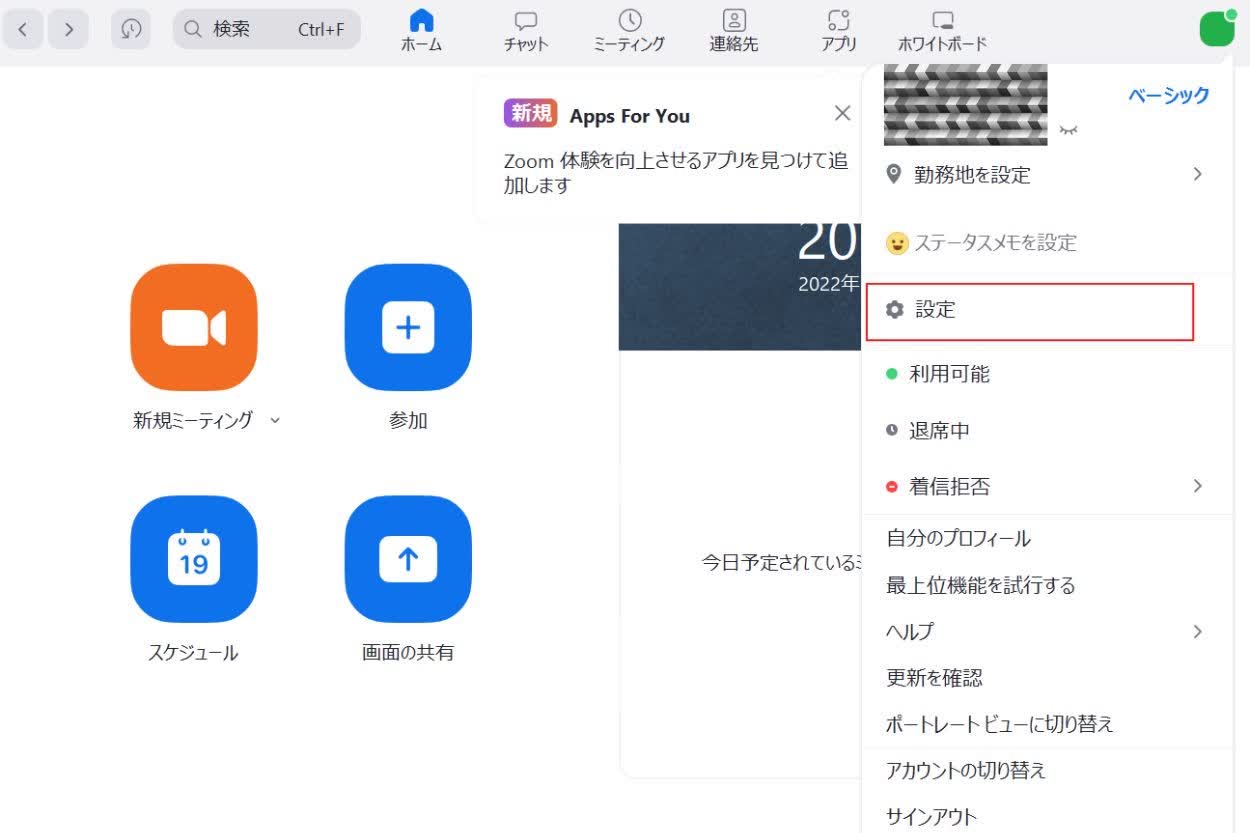
Task: Open 設定 from the profile menu
Action: click(x=1030, y=311)
